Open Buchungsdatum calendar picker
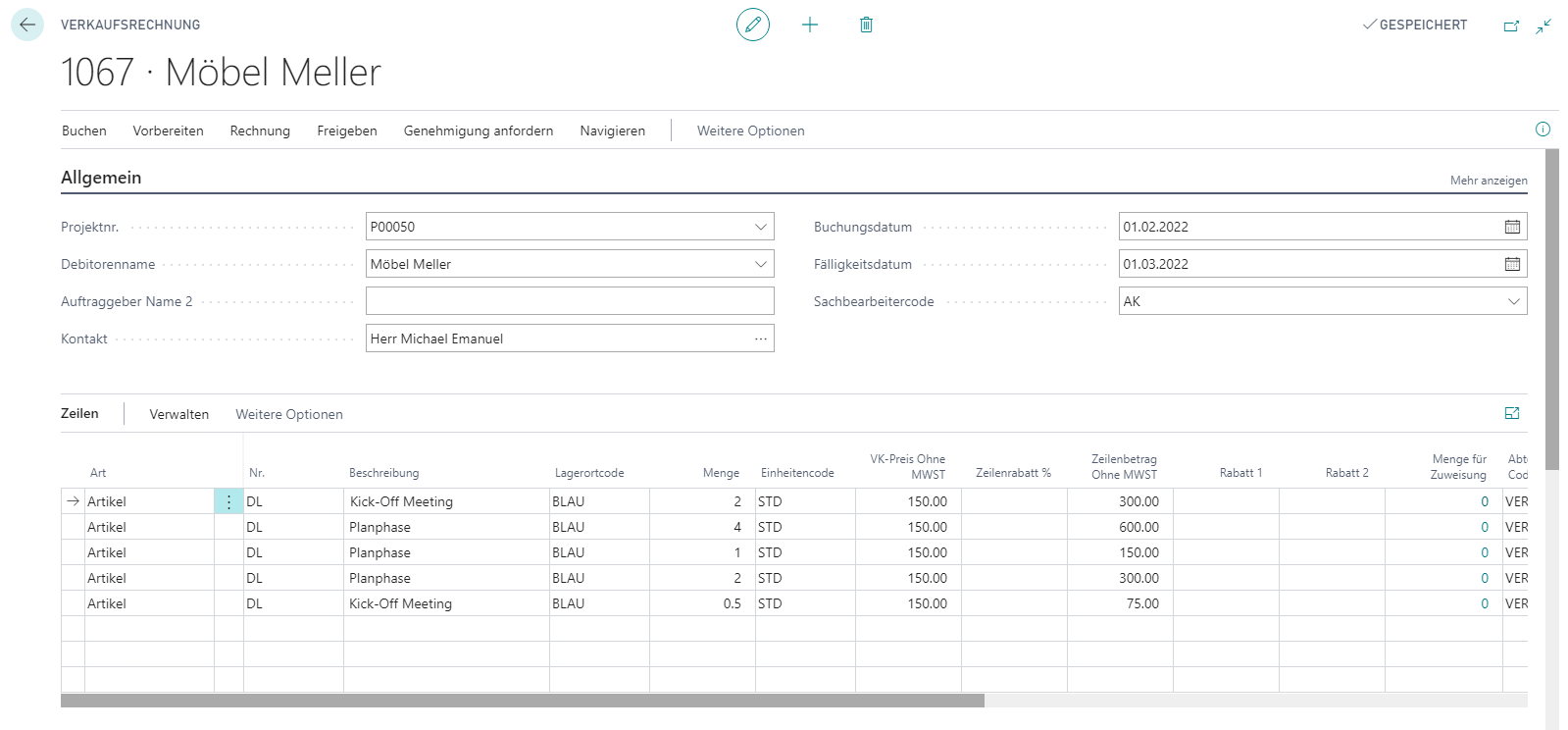This screenshot has width=1568, height=730. [1512, 227]
